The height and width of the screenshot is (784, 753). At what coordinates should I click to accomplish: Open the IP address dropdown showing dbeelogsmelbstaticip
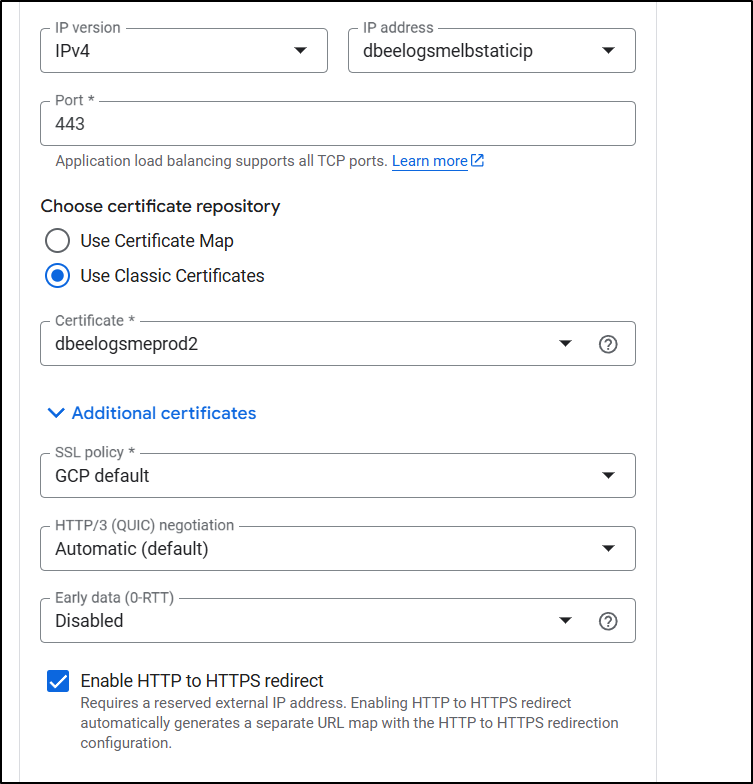(491, 51)
